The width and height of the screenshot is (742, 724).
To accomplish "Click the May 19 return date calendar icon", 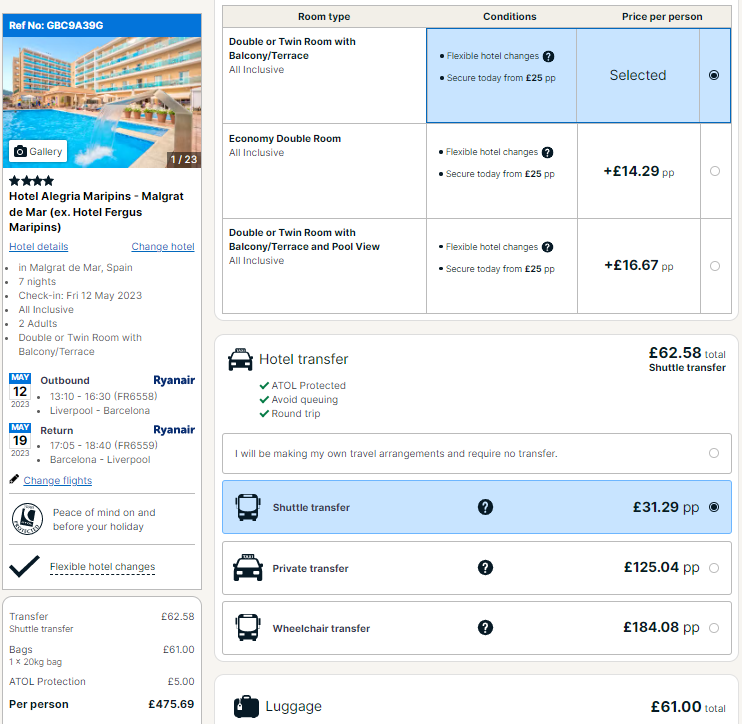I will click(20, 440).
